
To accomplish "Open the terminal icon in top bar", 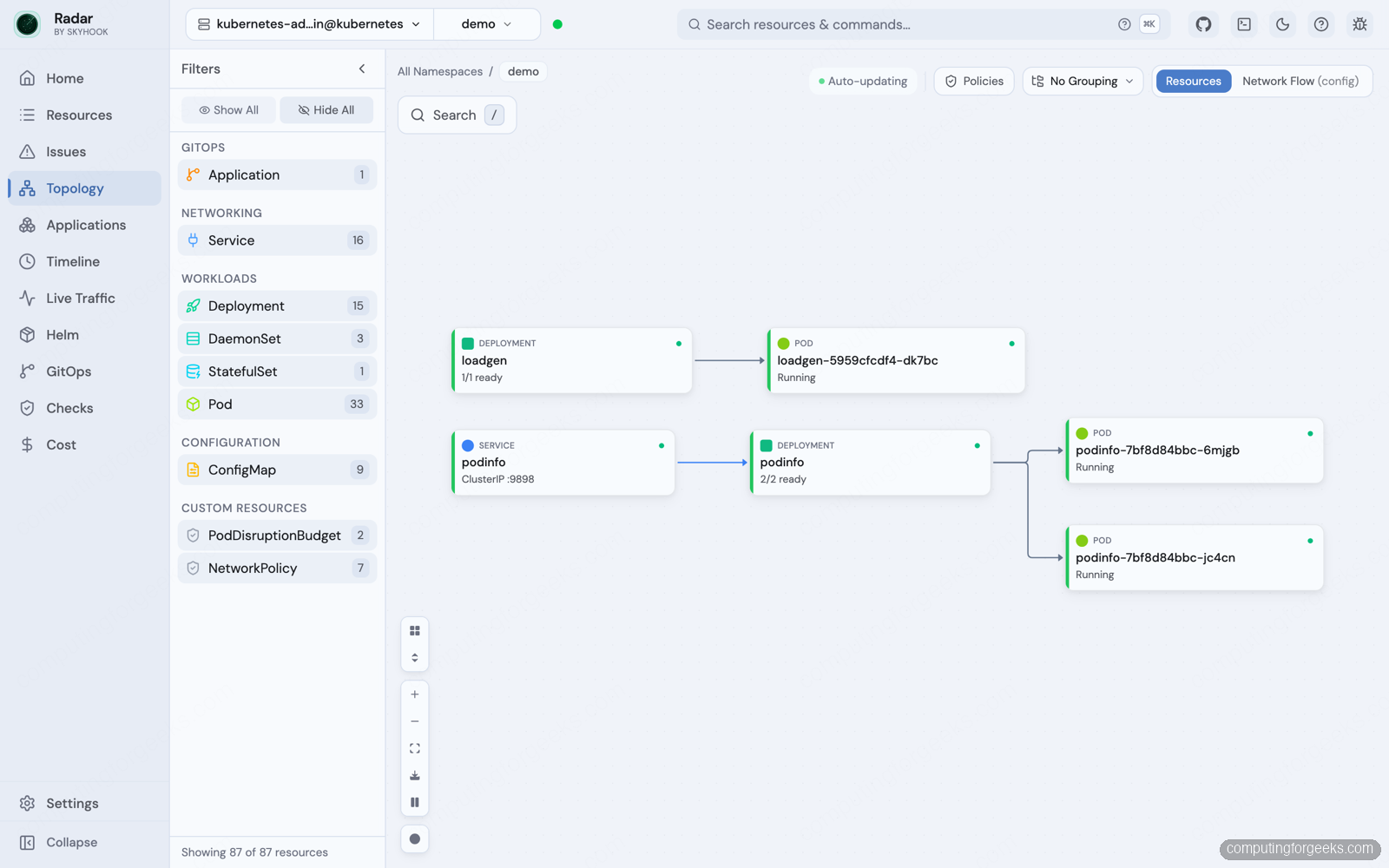I will pyautogui.click(x=1244, y=24).
